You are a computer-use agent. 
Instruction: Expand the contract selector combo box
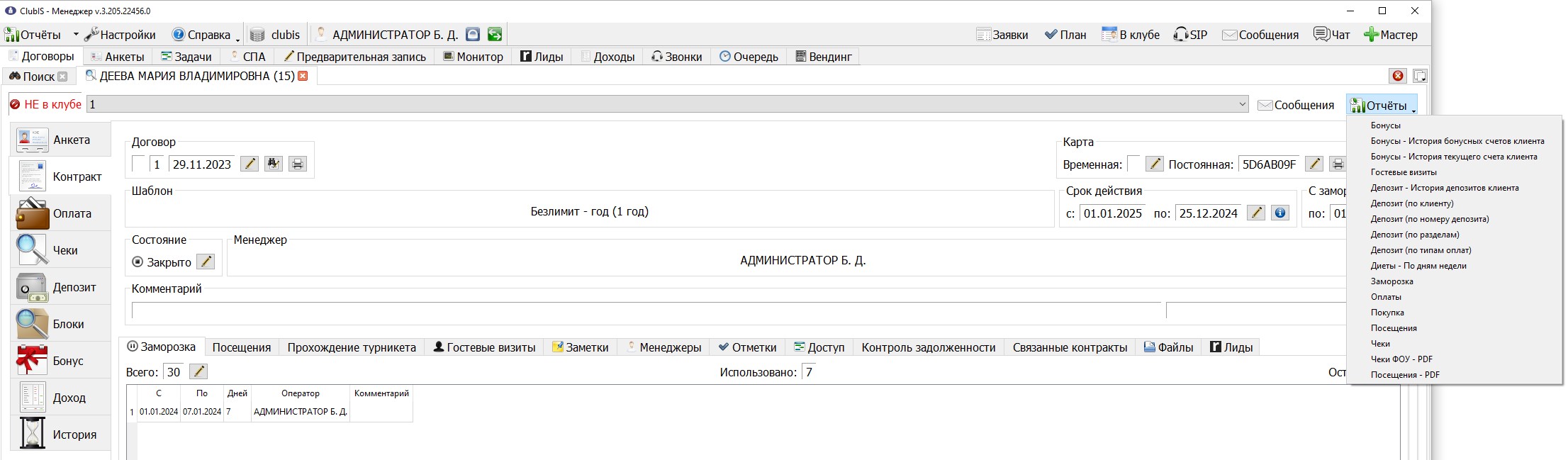click(1243, 104)
